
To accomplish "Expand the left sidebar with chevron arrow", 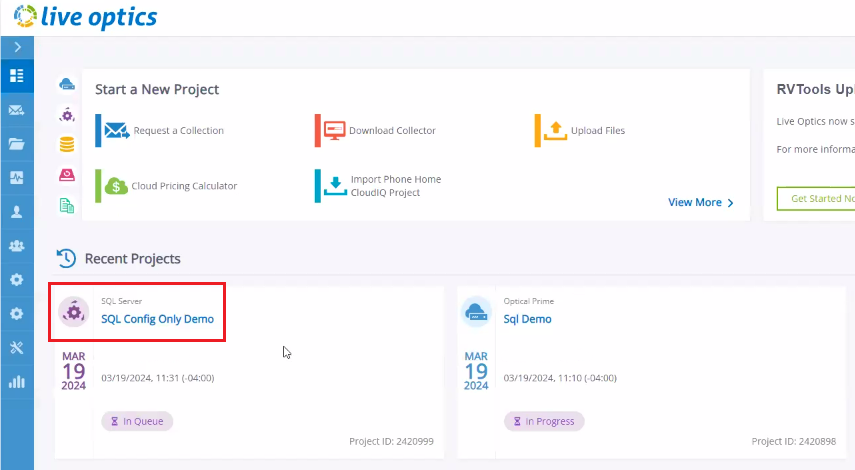I will coord(17,47).
